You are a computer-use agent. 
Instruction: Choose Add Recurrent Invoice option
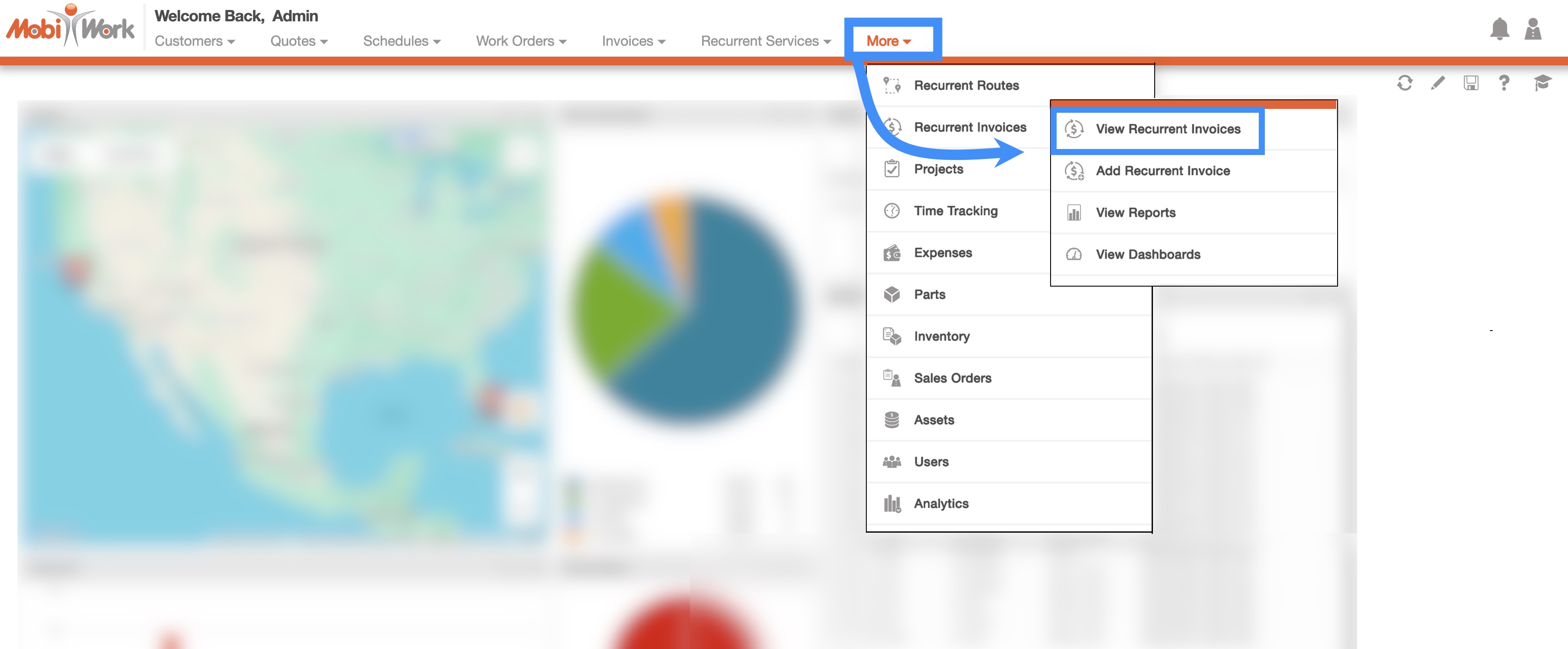click(x=1162, y=171)
